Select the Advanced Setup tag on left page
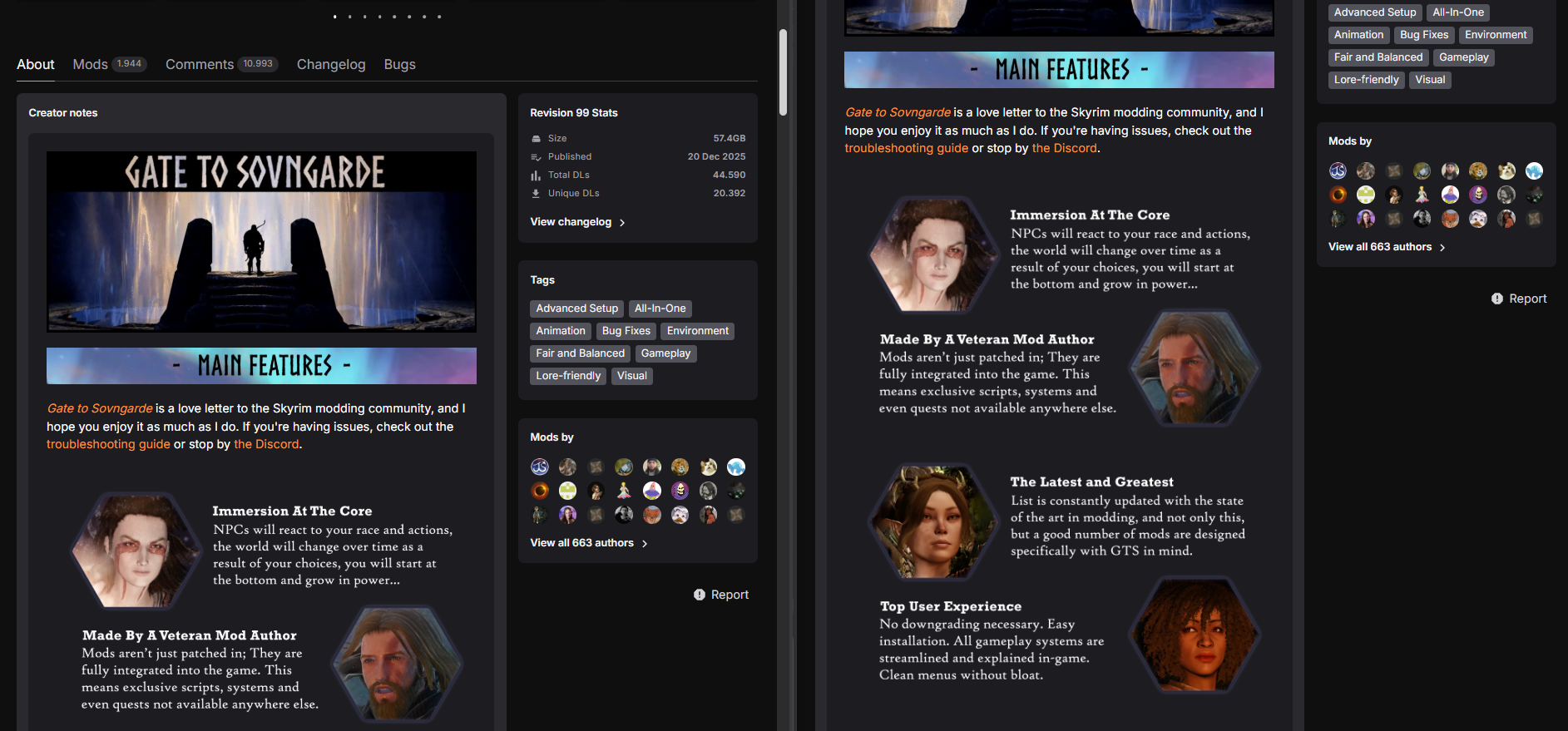Viewport: 1568px width, 731px height. tap(577, 309)
